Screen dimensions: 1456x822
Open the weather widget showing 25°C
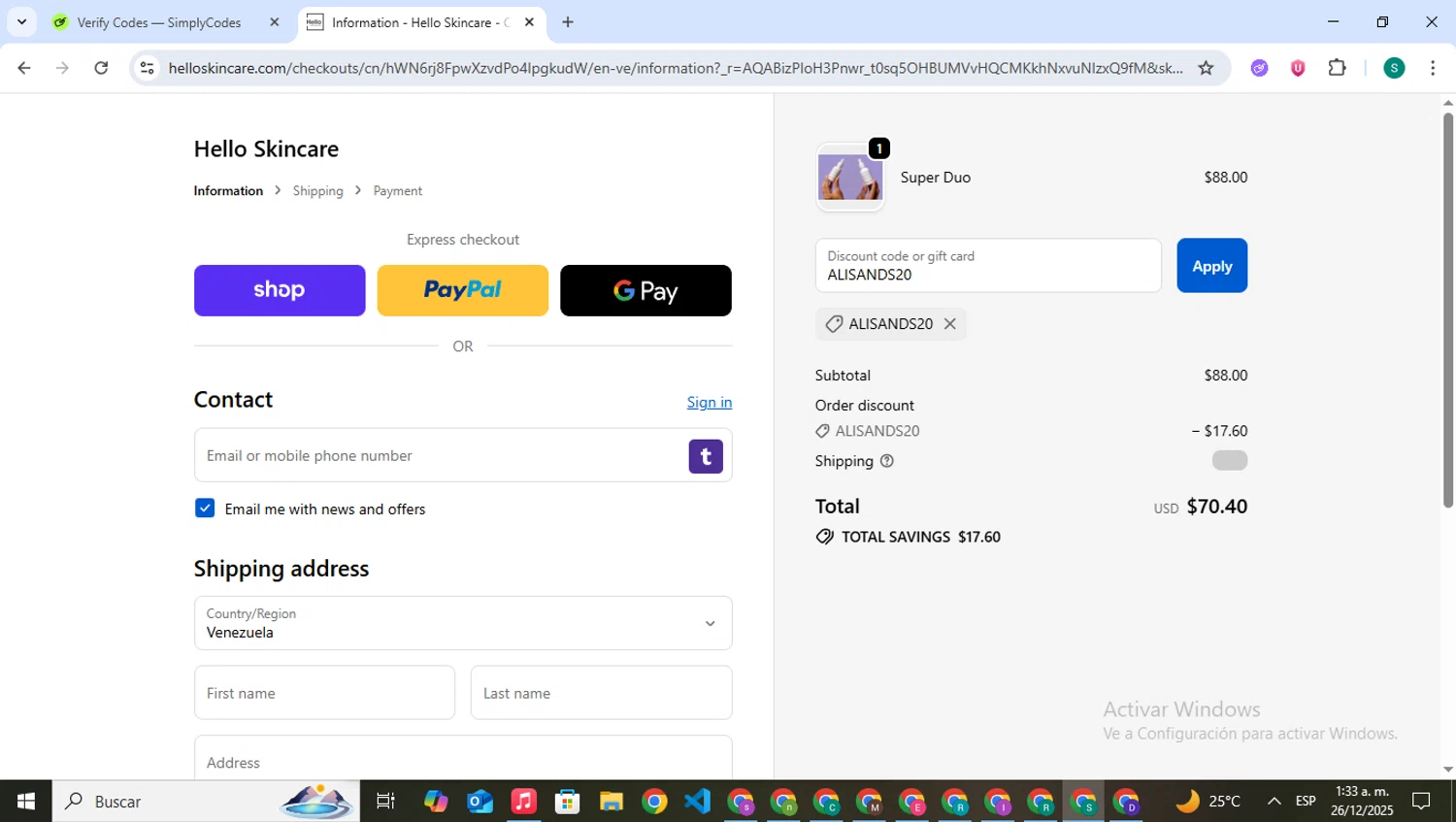tap(1208, 802)
